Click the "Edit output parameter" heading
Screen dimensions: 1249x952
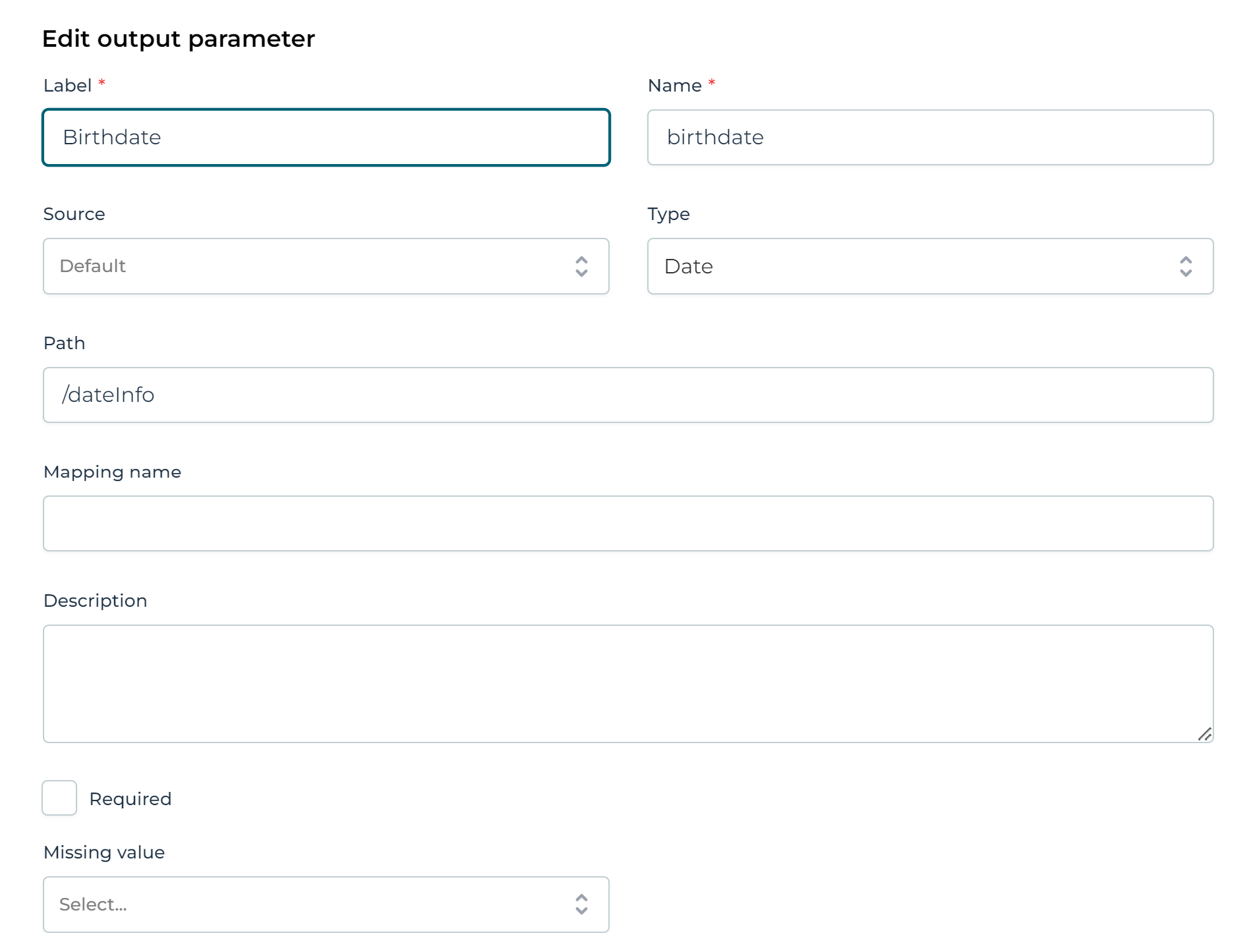click(179, 39)
